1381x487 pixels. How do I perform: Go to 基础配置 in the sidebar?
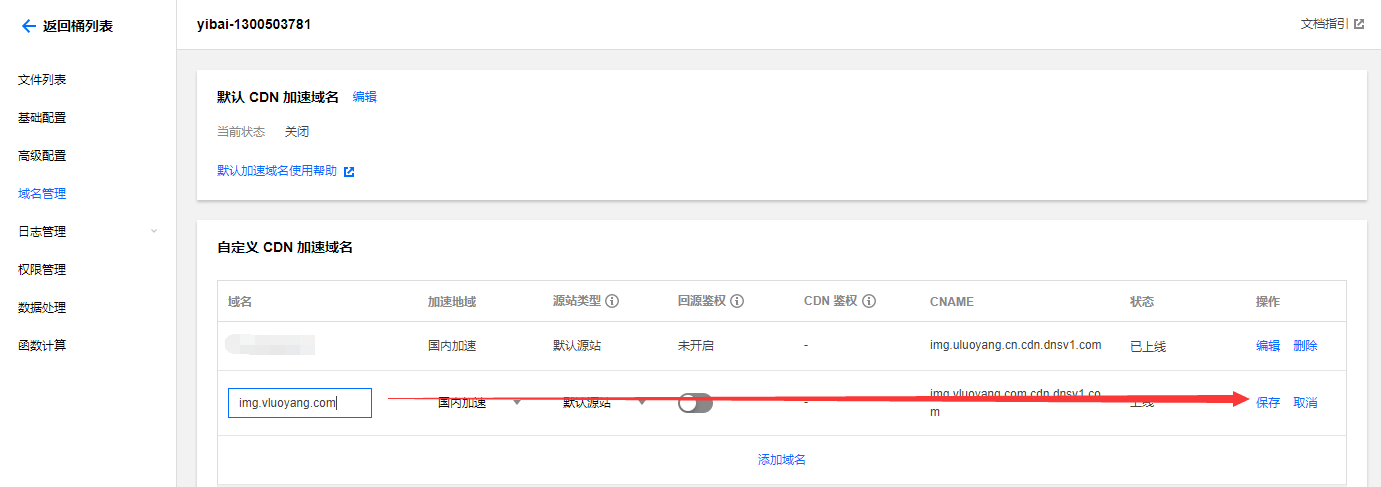[x=42, y=118]
